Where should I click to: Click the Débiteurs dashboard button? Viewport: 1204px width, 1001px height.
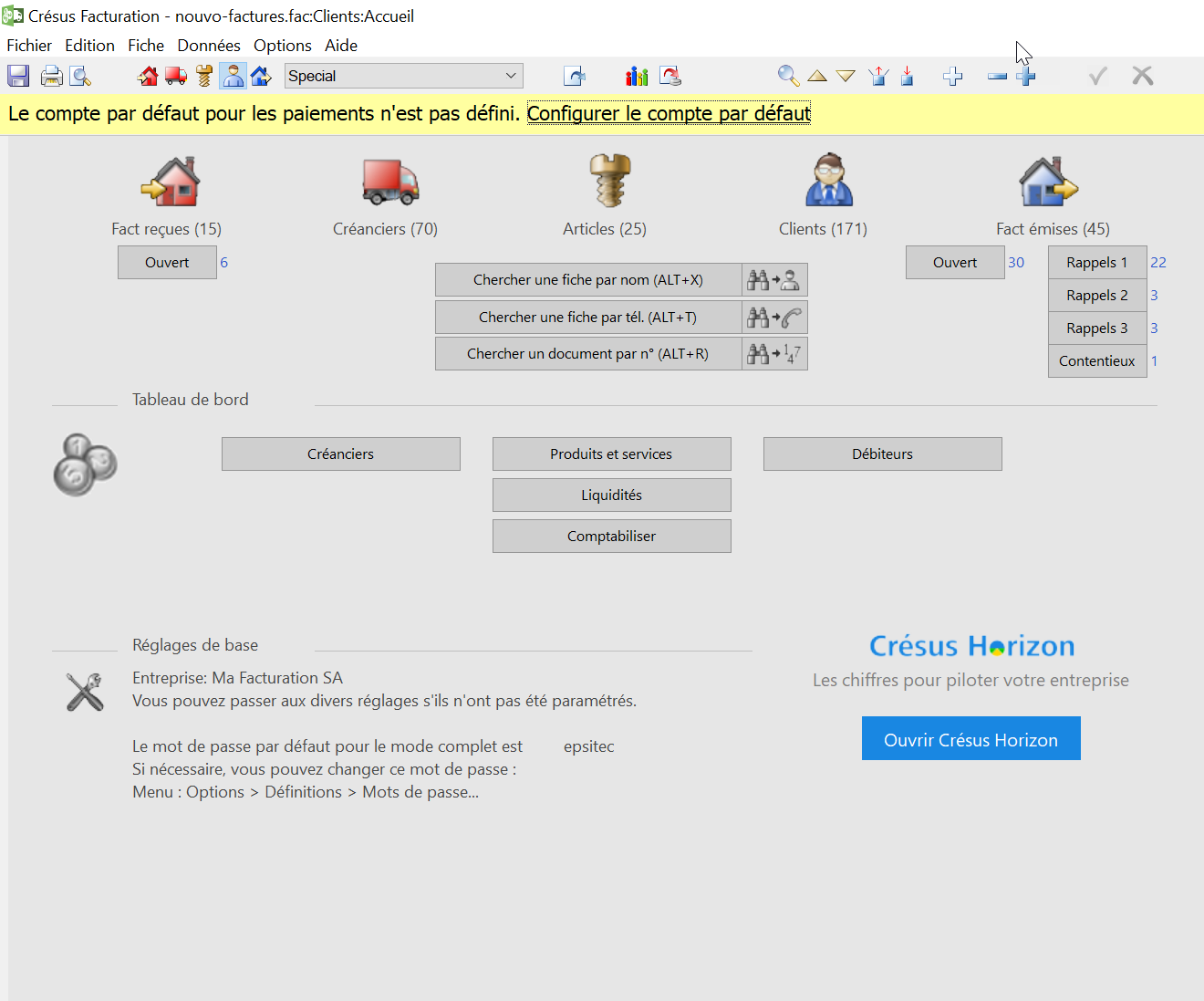(x=883, y=454)
